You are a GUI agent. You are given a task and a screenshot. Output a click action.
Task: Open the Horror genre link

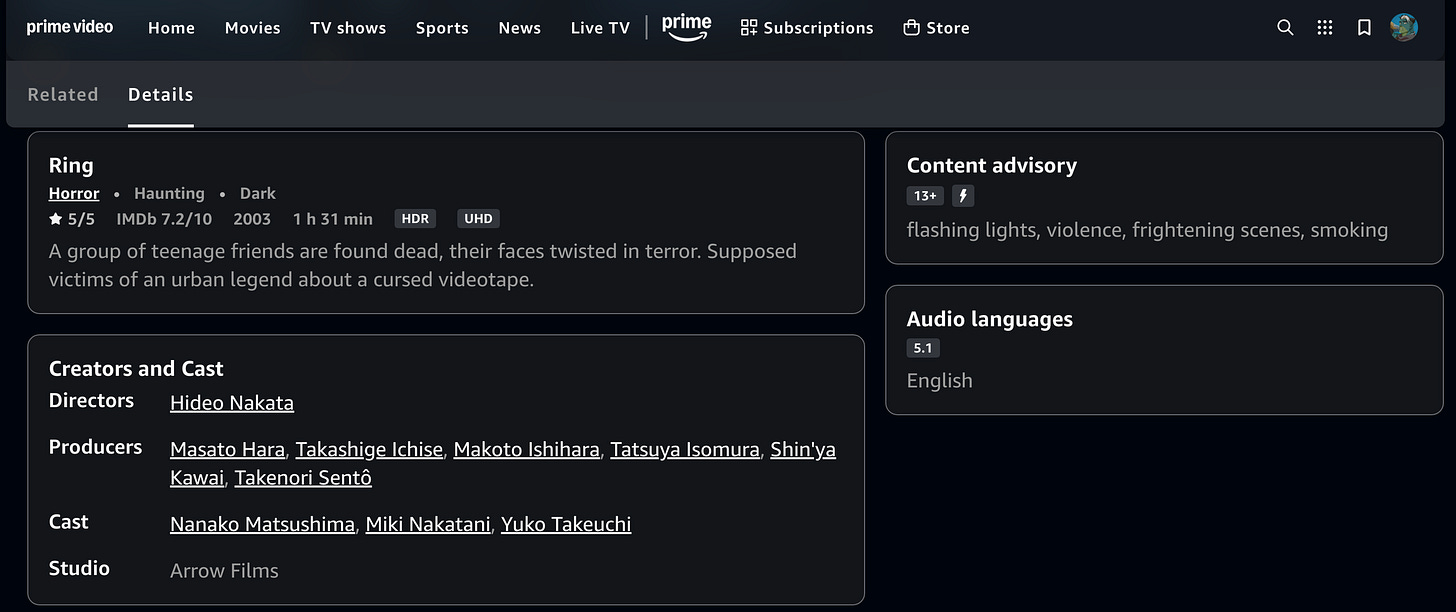(x=74, y=193)
